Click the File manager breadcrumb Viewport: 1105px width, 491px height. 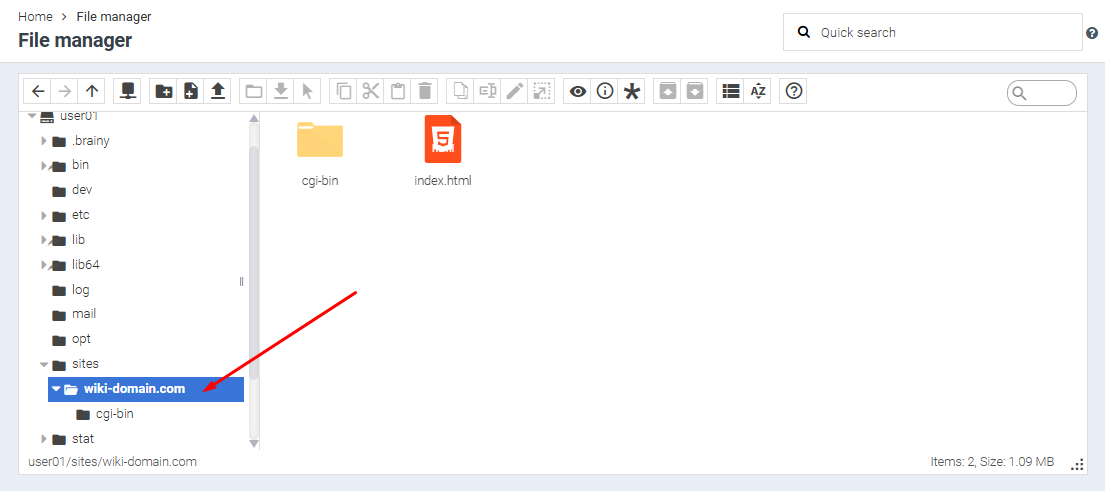tap(114, 16)
